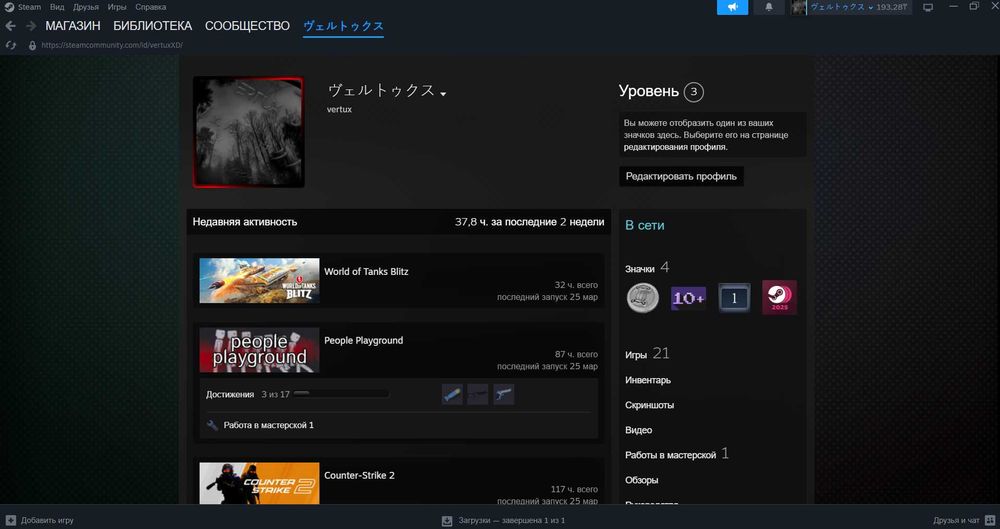Screen dimensions: 1000x529
Task: Open the People Playground title link
Action: pyautogui.click(x=364, y=340)
